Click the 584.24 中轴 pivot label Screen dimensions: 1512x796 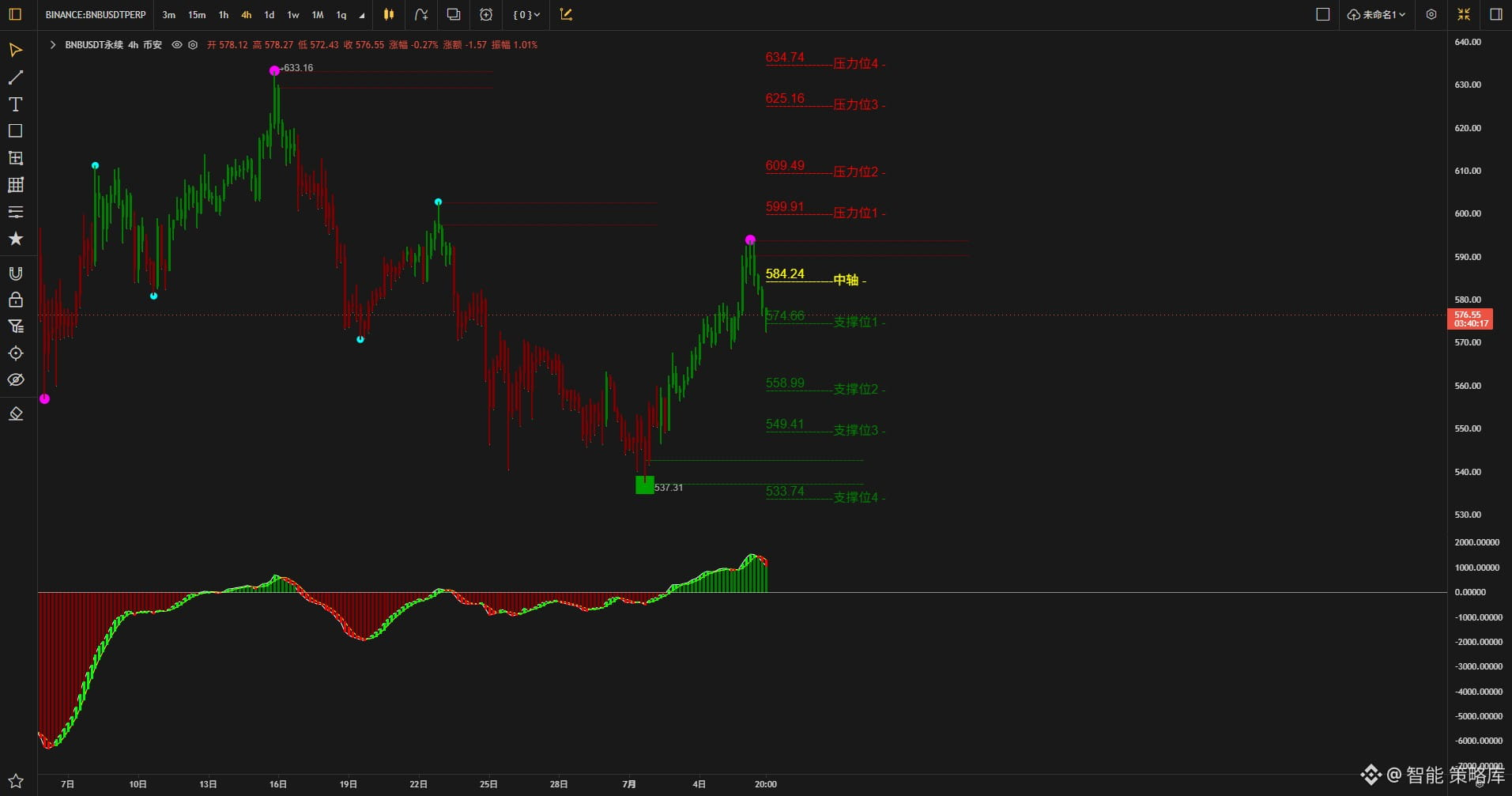tap(816, 277)
